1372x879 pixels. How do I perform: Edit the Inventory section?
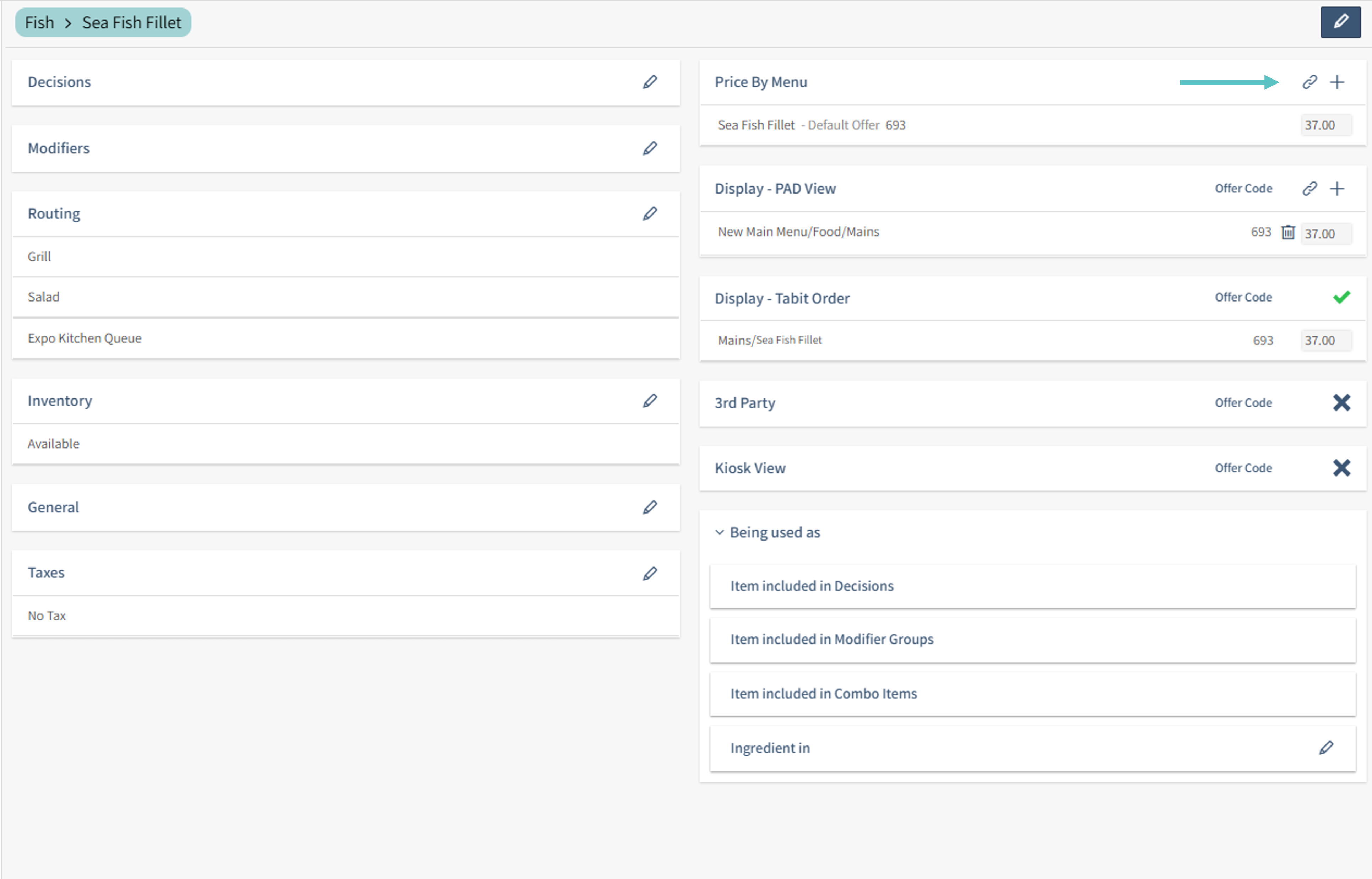650,401
